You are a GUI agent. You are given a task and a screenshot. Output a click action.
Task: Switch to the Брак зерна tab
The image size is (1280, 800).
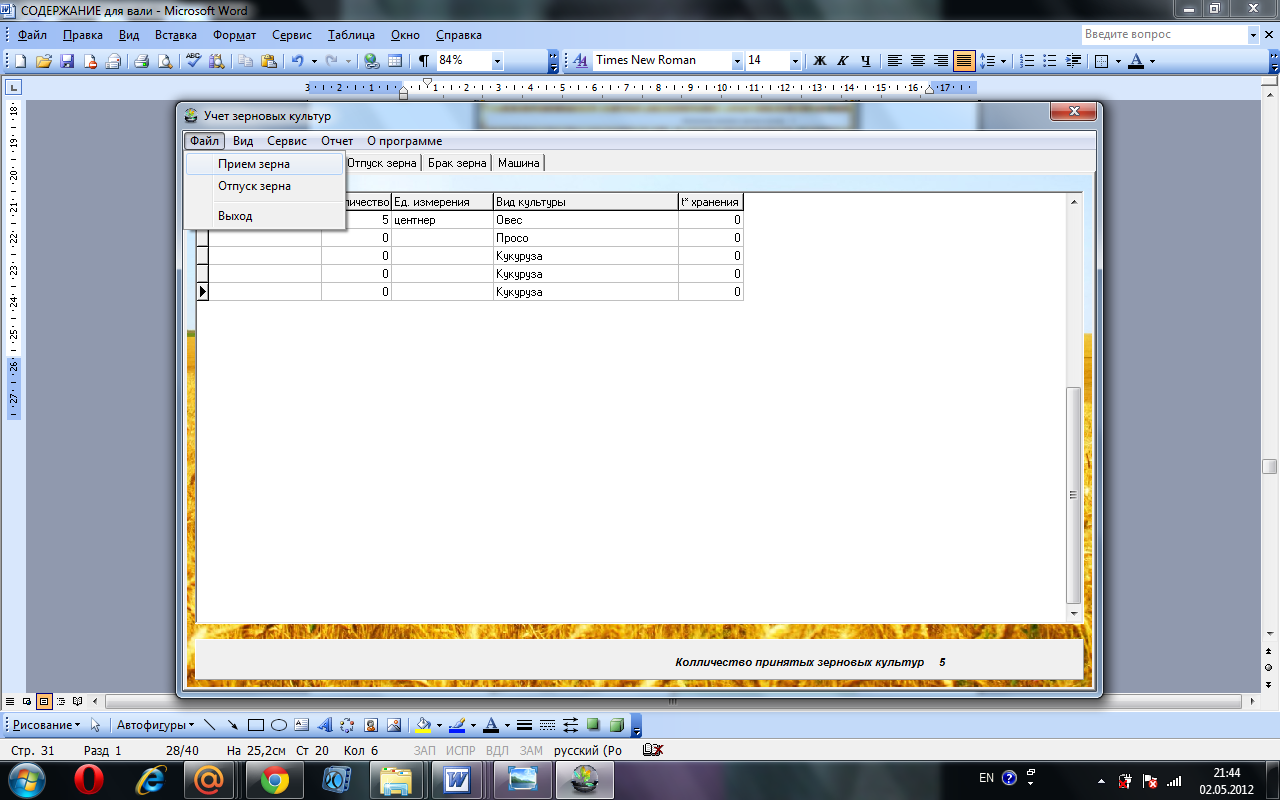457,163
